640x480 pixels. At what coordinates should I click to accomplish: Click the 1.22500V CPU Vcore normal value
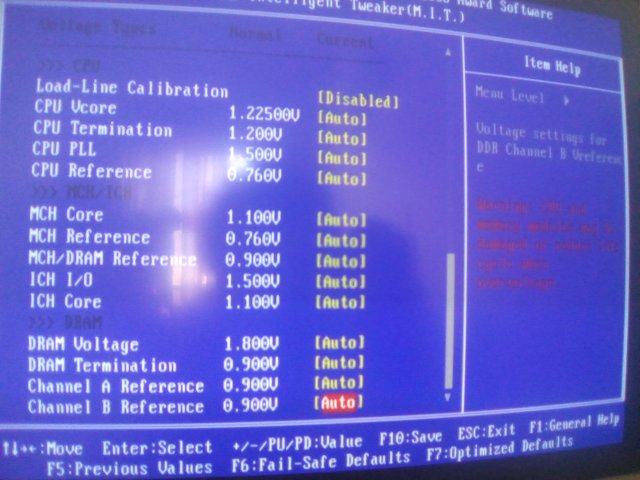point(264,114)
